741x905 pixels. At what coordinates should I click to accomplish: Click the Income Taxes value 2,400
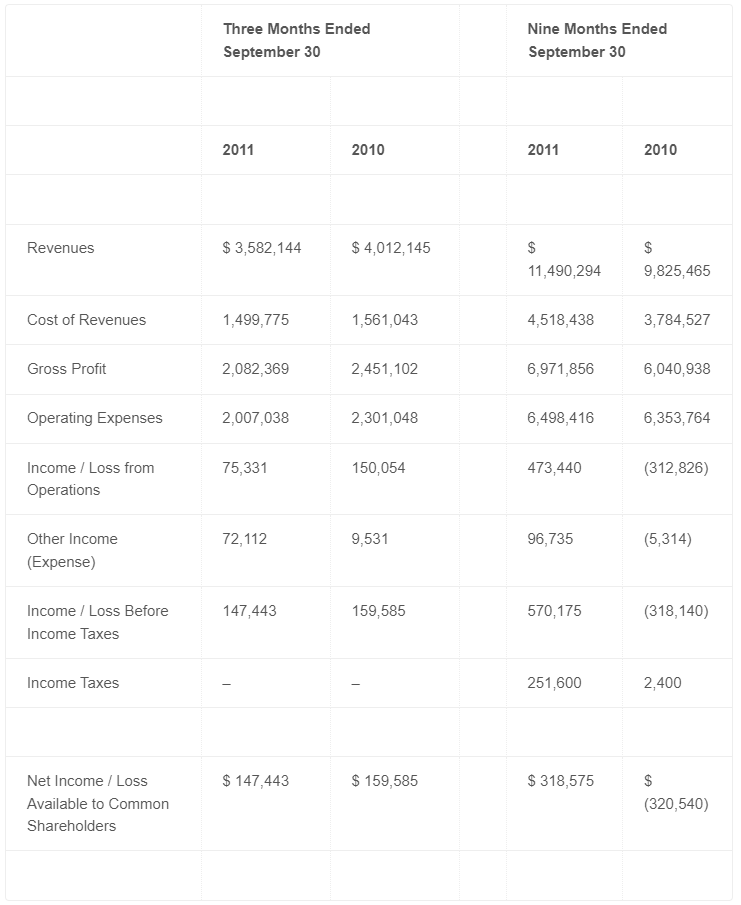pos(663,683)
